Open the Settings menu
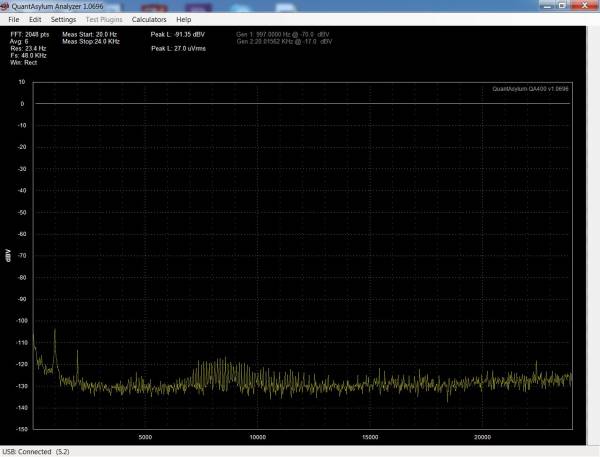 (x=63, y=20)
